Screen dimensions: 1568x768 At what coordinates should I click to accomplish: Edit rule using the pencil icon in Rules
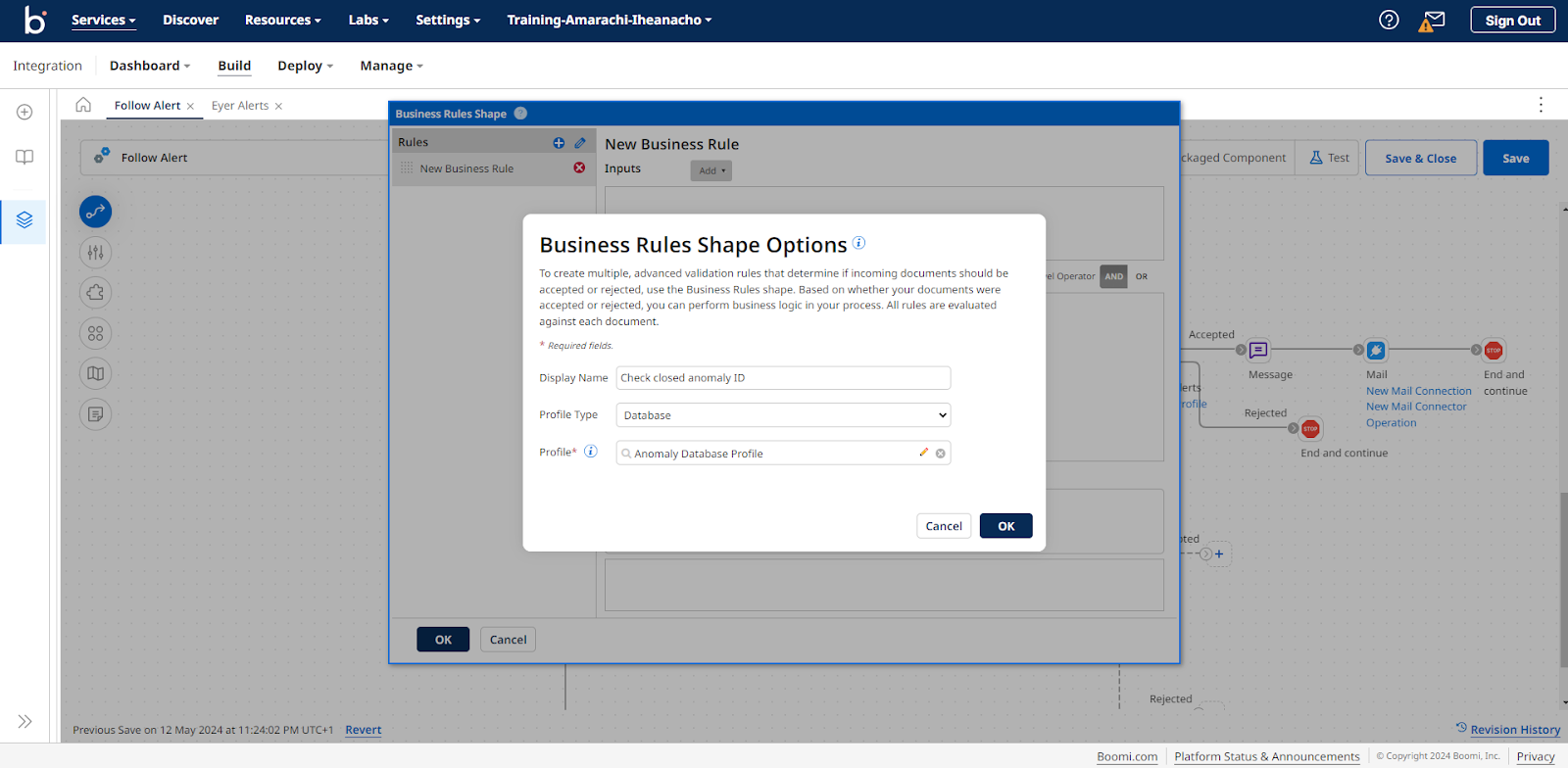(x=580, y=143)
